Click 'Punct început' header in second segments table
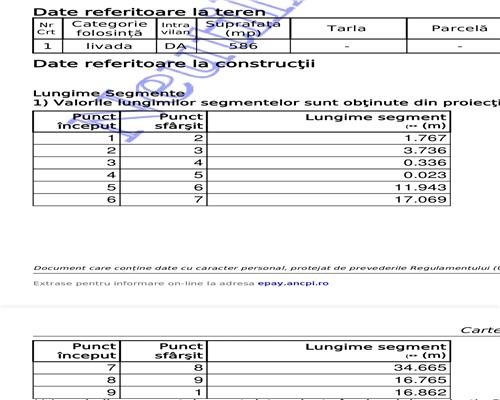This screenshot has height=400, width=500. click(77, 351)
